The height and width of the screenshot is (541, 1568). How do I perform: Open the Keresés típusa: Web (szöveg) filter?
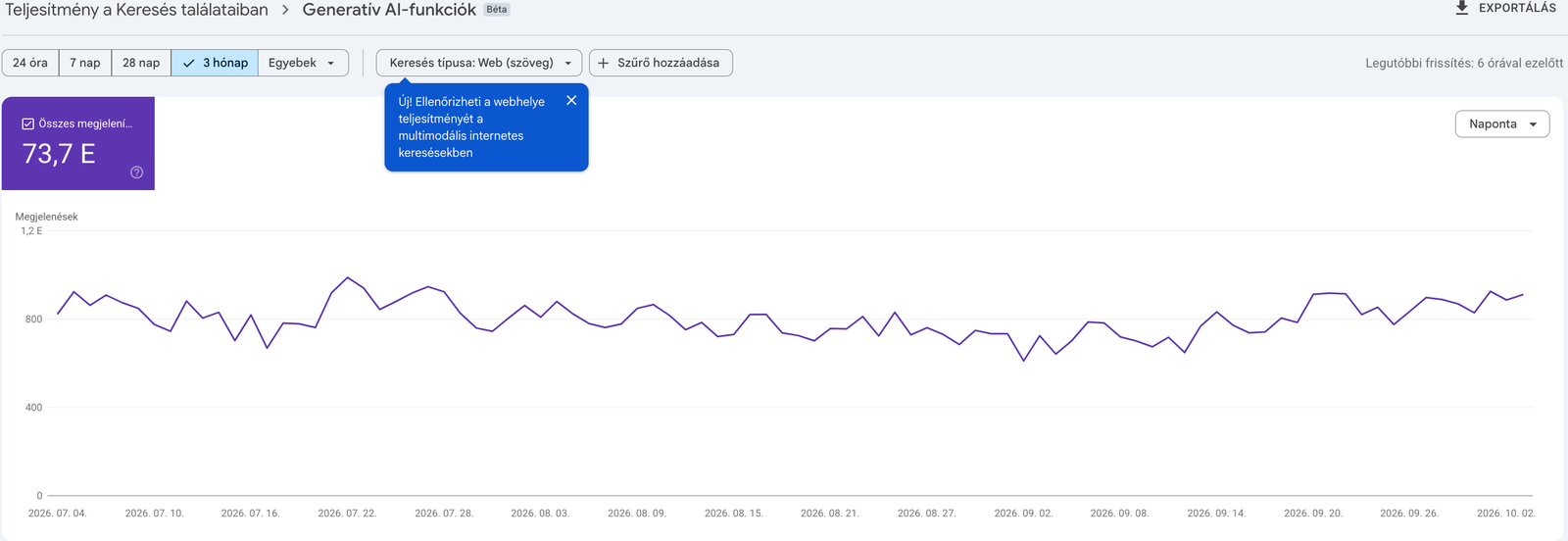(479, 63)
